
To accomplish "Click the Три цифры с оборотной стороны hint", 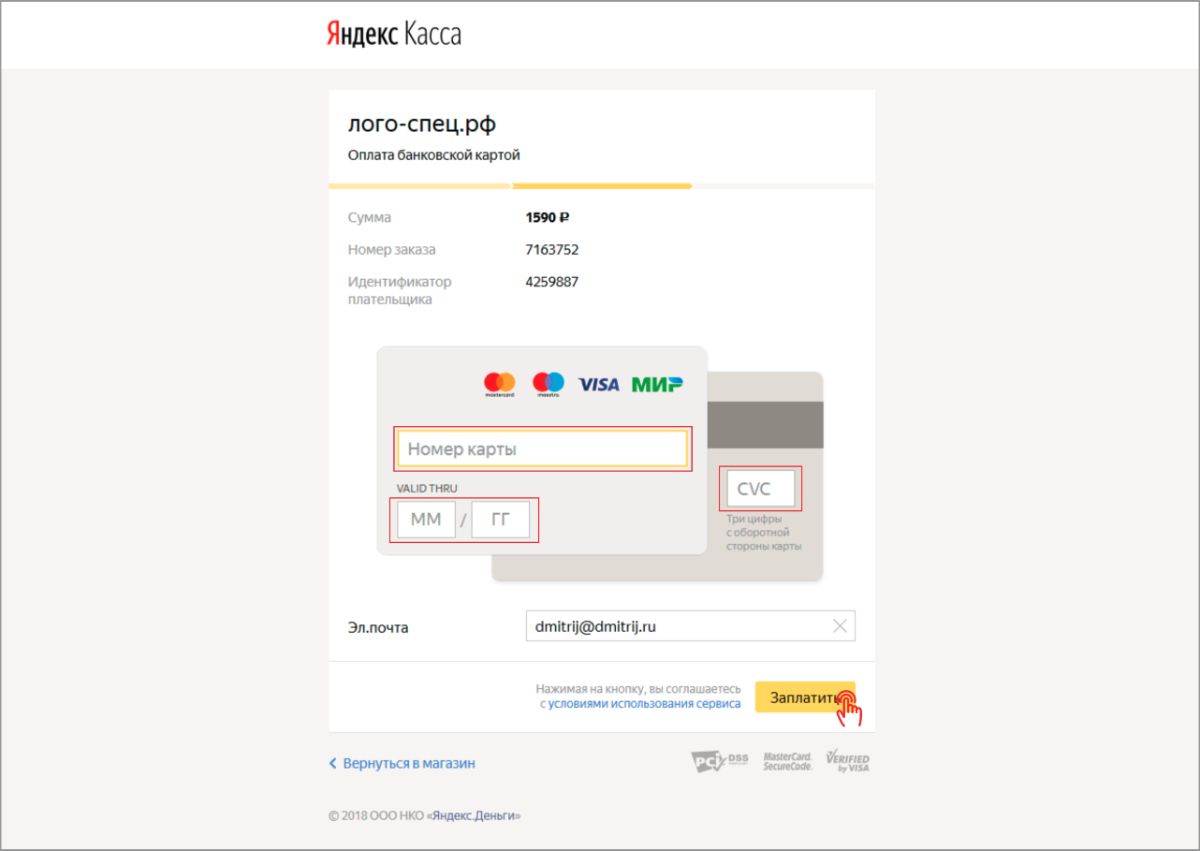I will pos(764,533).
